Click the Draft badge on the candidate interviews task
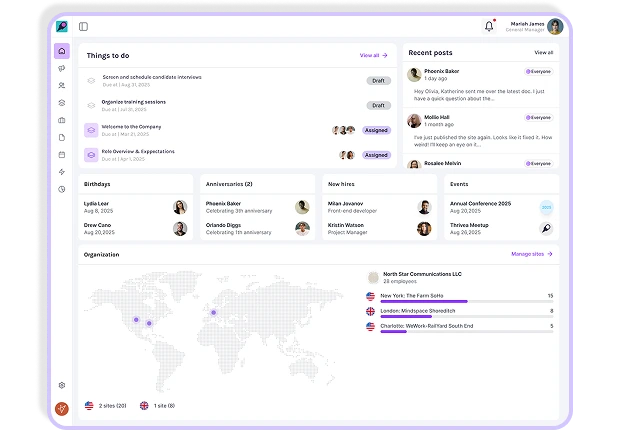Image resolution: width=620 pixels, height=436 pixels. pos(378,80)
